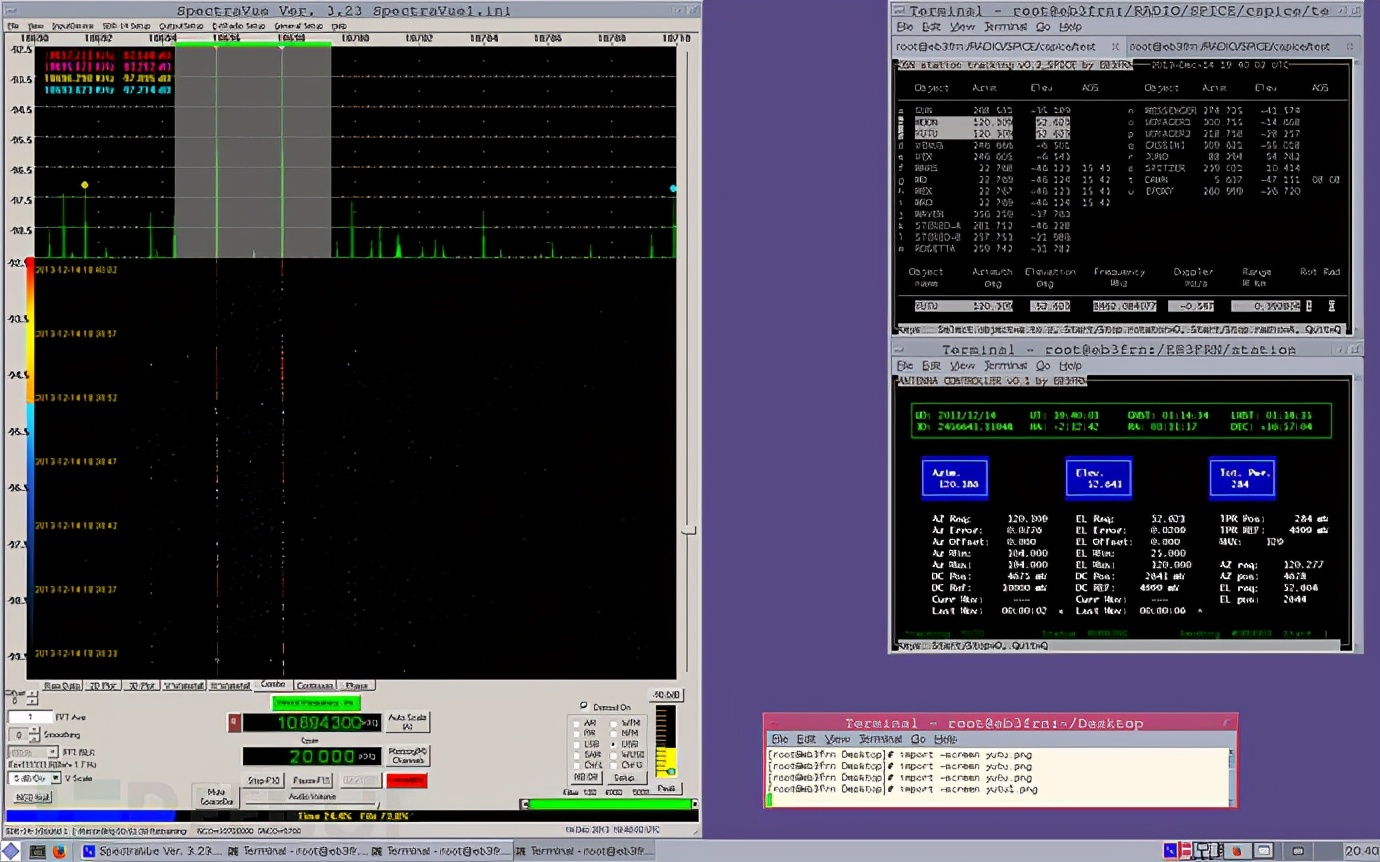
Task: Click the center frequency display field
Action: click(x=310, y=722)
